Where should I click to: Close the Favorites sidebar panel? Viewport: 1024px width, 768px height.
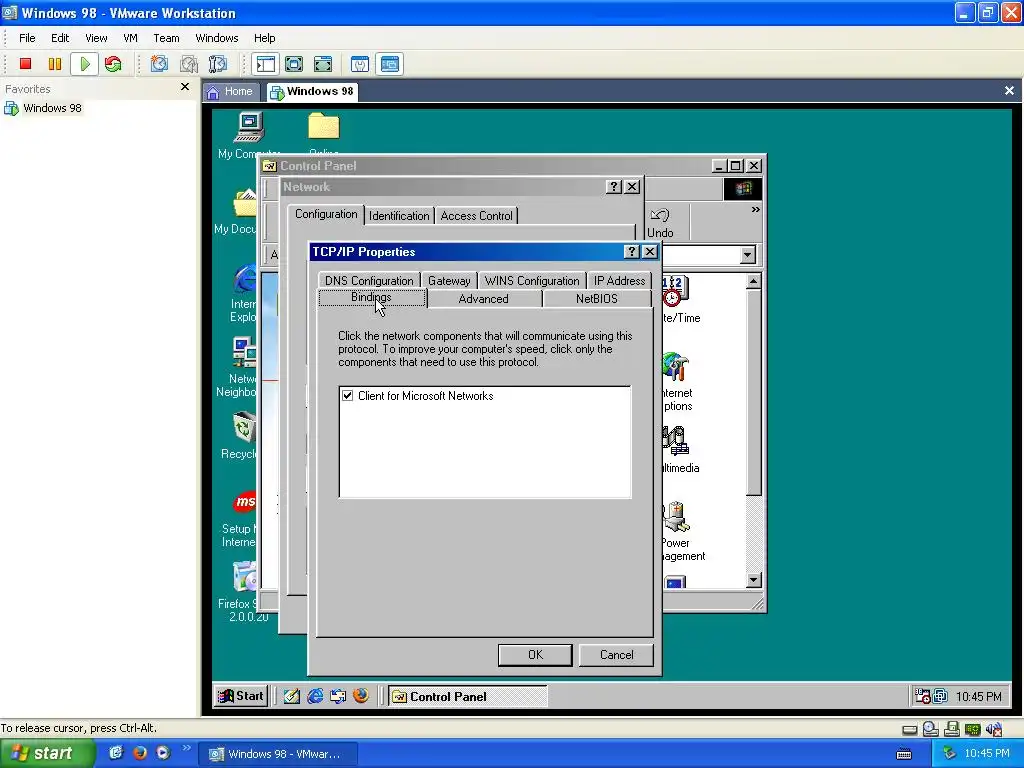click(185, 87)
